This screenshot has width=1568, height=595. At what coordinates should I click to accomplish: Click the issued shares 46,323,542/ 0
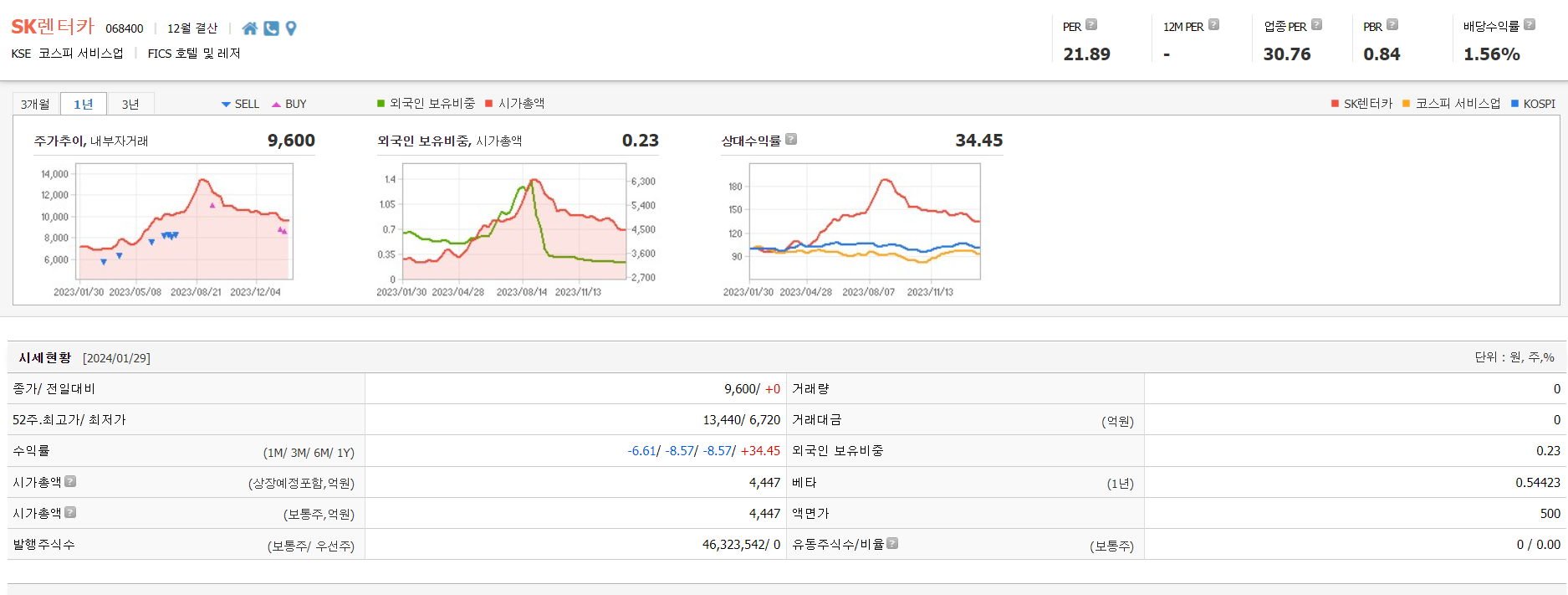[741, 545]
